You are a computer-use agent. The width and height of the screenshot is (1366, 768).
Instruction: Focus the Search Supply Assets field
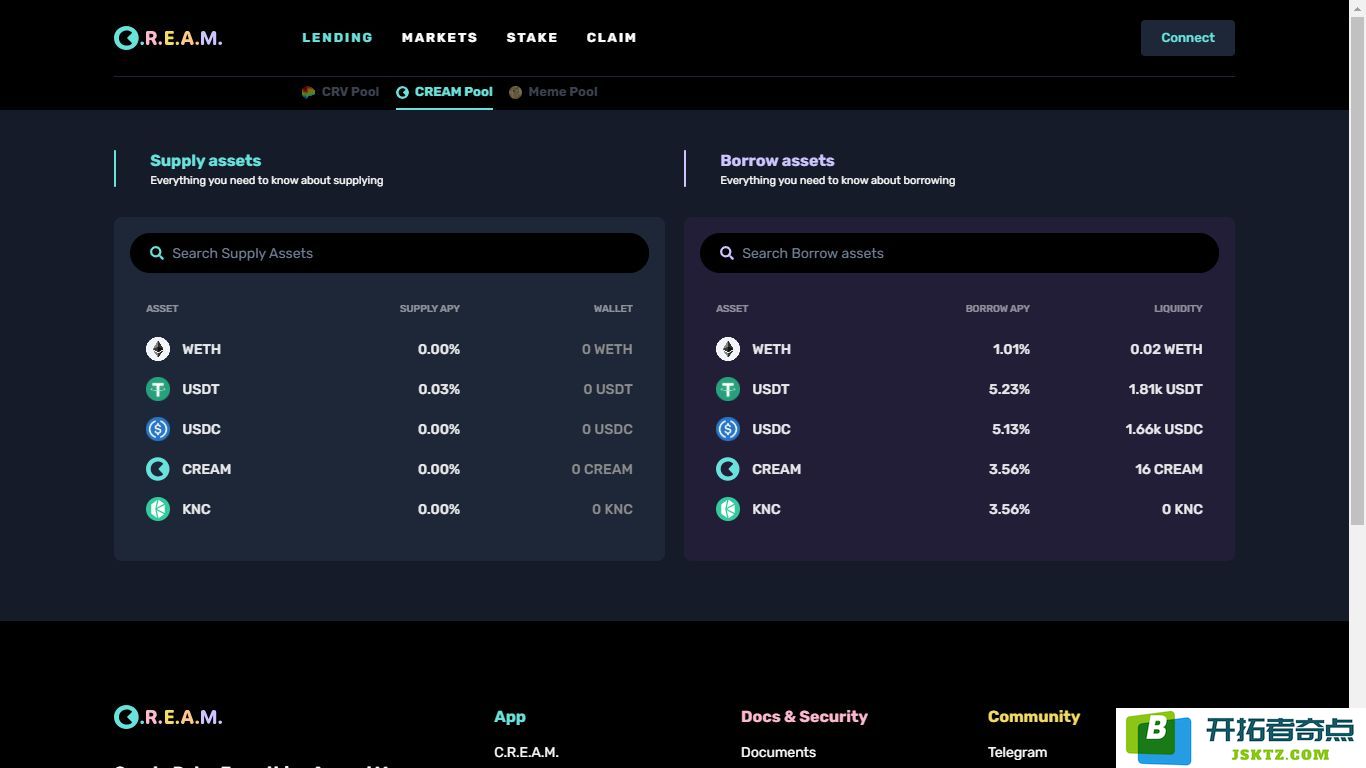[389, 253]
